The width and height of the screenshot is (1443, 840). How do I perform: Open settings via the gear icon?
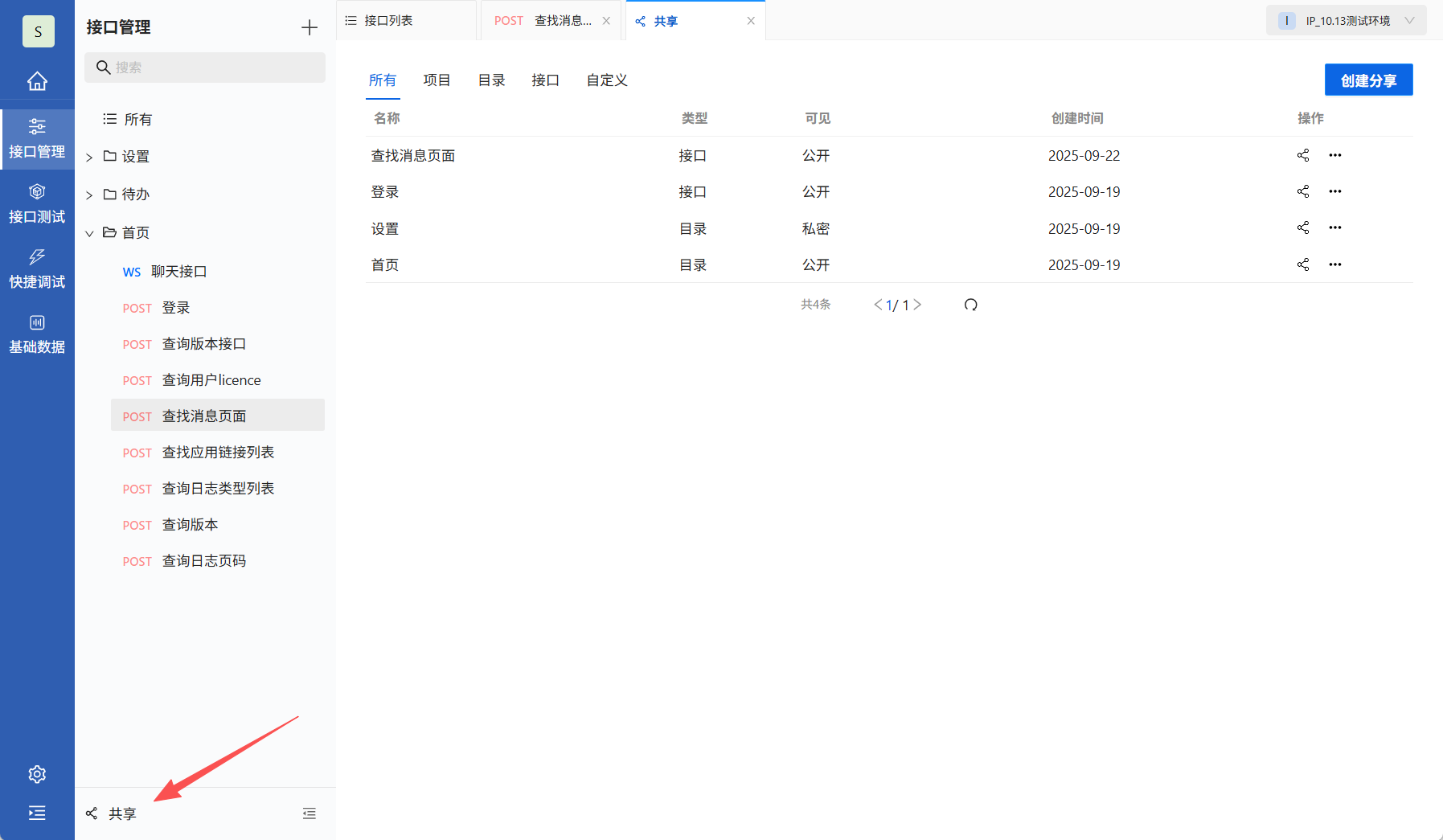tap(37, 773)
